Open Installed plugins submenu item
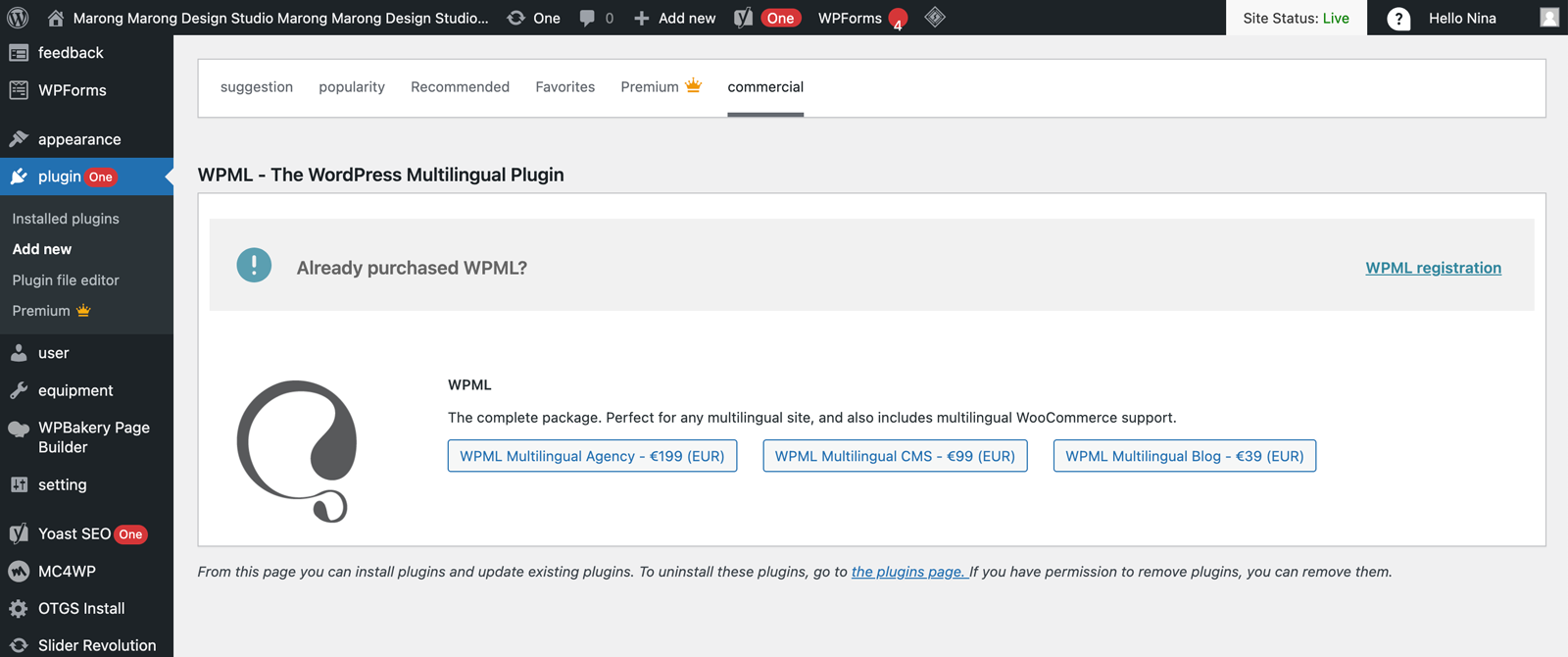 [66, 219]
